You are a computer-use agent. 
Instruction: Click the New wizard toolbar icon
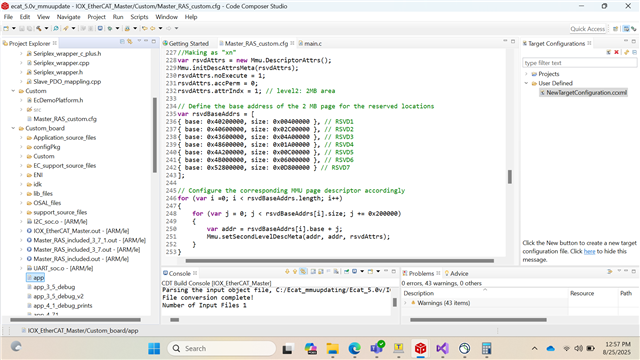point(6,28)
